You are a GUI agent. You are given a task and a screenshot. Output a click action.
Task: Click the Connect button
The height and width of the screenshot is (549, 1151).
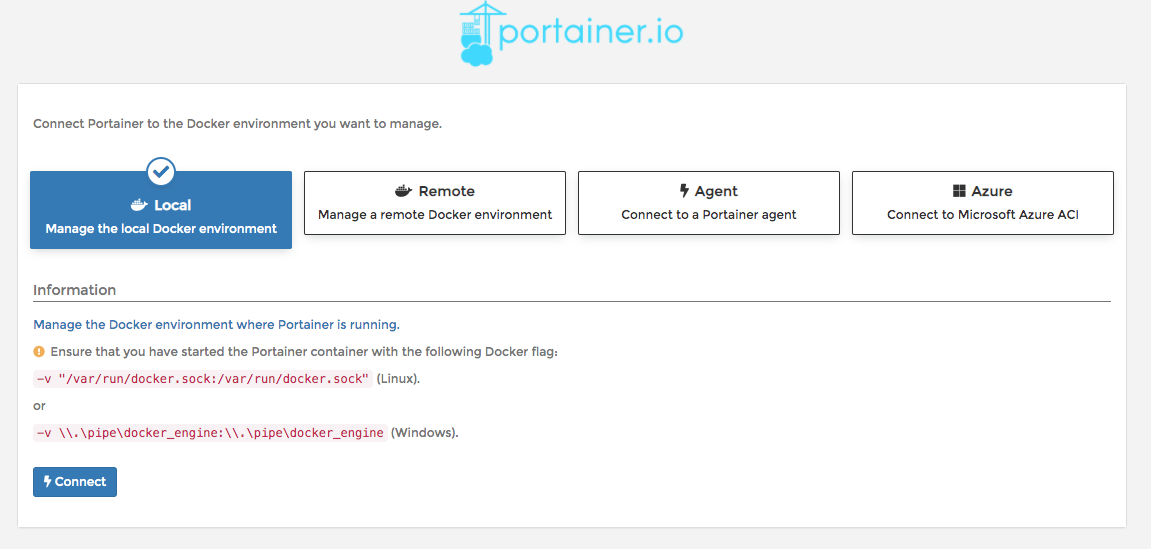(x=75, y=481)
